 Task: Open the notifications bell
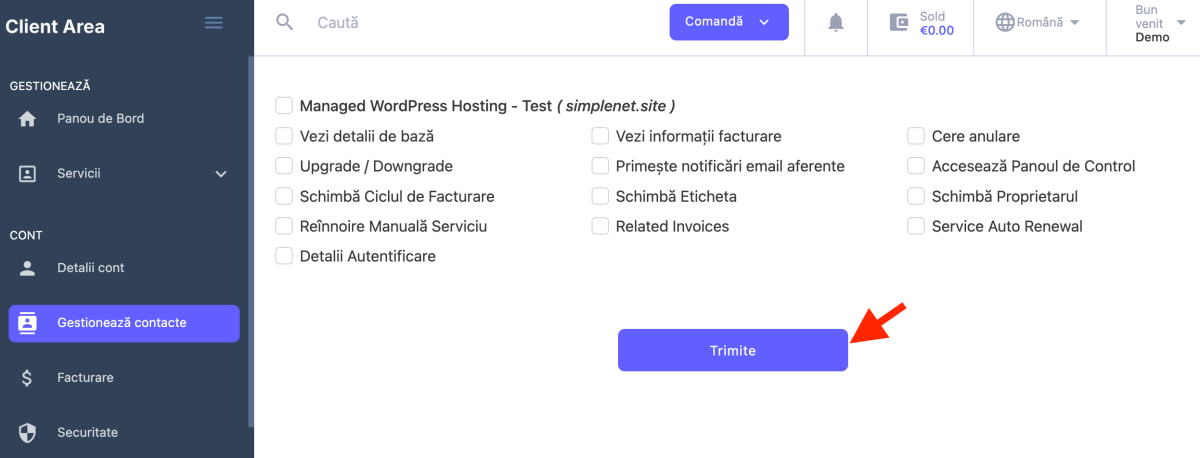[836, 22]
